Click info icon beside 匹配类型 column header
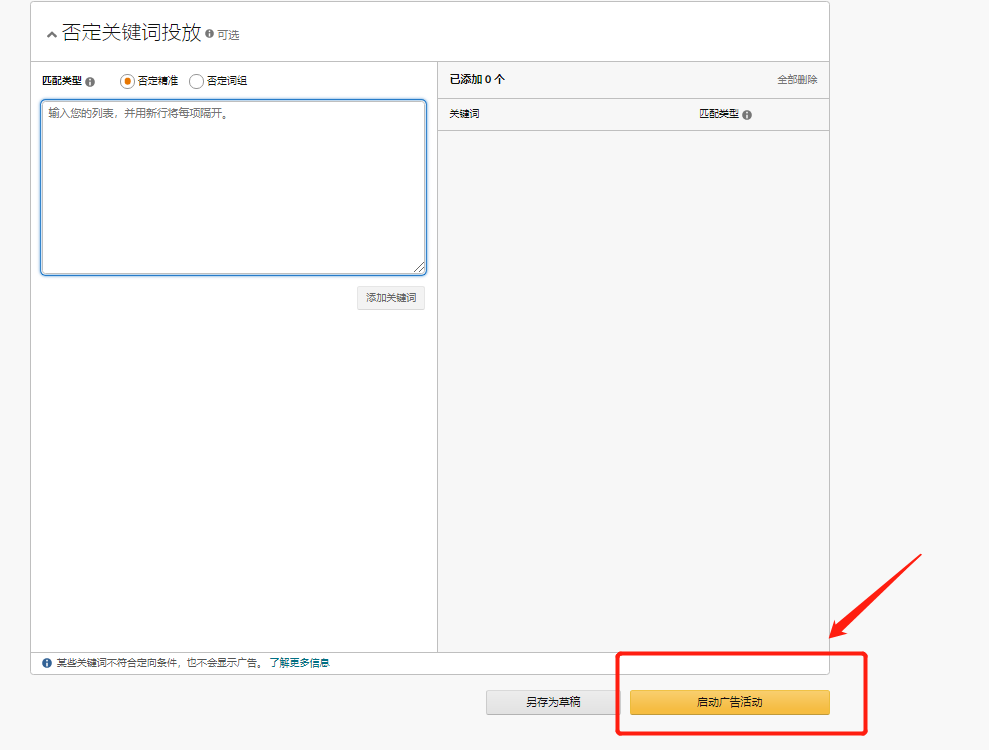Screen dimensions: 989x750 [x=747, y=115]
